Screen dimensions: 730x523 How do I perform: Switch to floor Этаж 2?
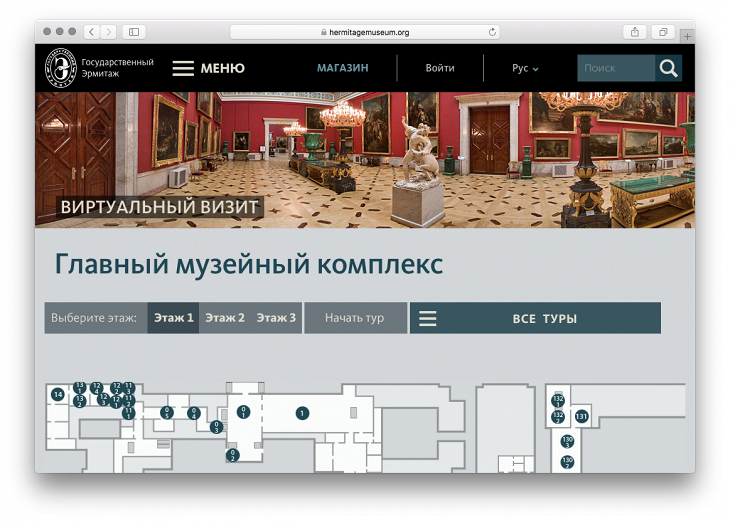225,318
